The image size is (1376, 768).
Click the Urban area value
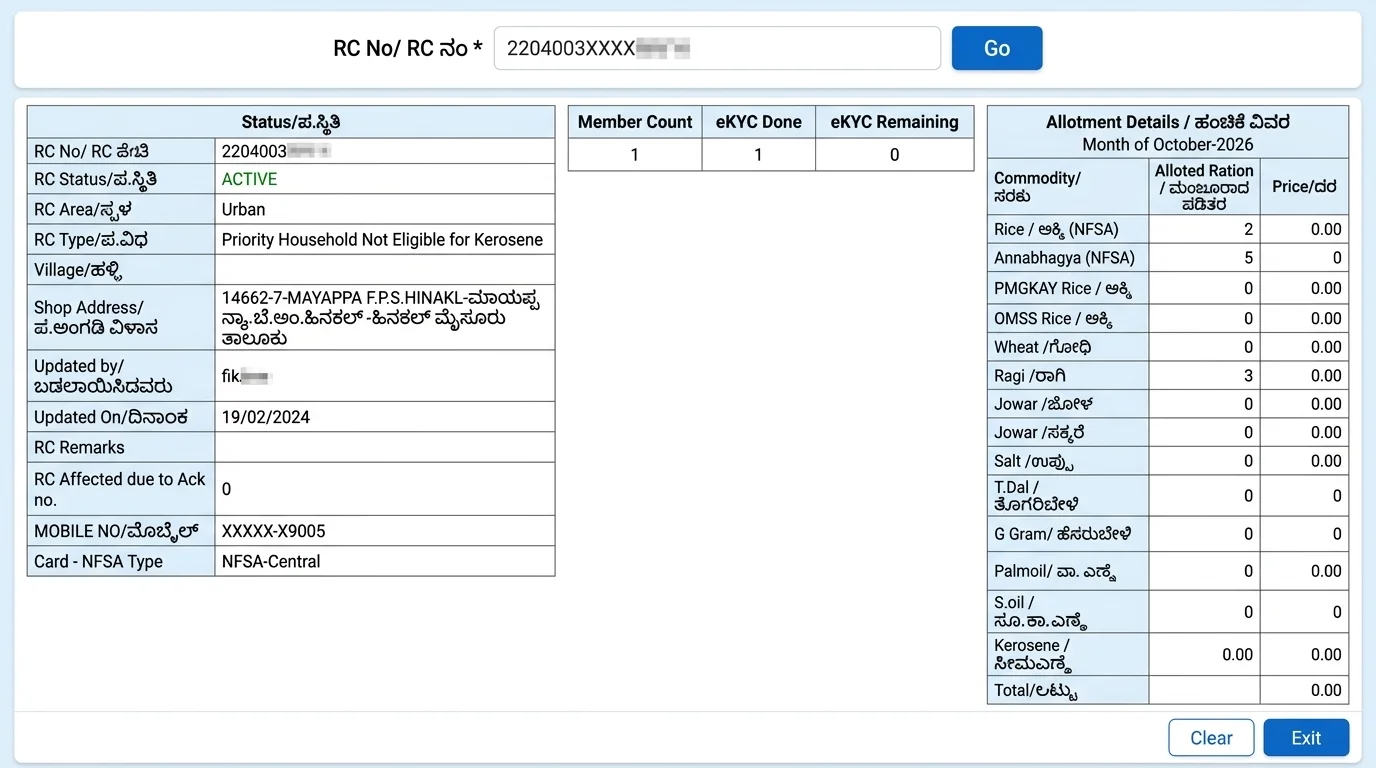243,209
